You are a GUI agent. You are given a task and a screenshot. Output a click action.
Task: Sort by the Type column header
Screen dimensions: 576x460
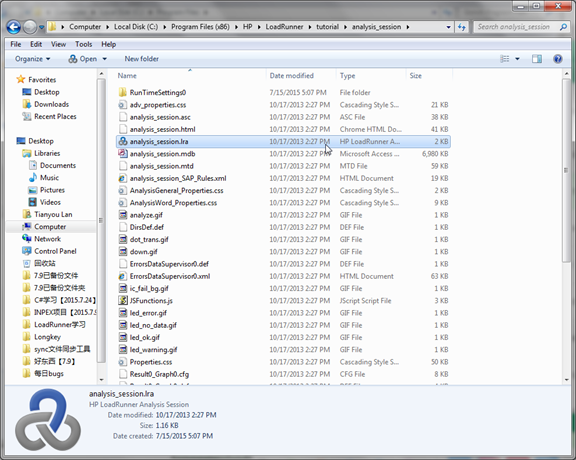click(x=347, y=76)
